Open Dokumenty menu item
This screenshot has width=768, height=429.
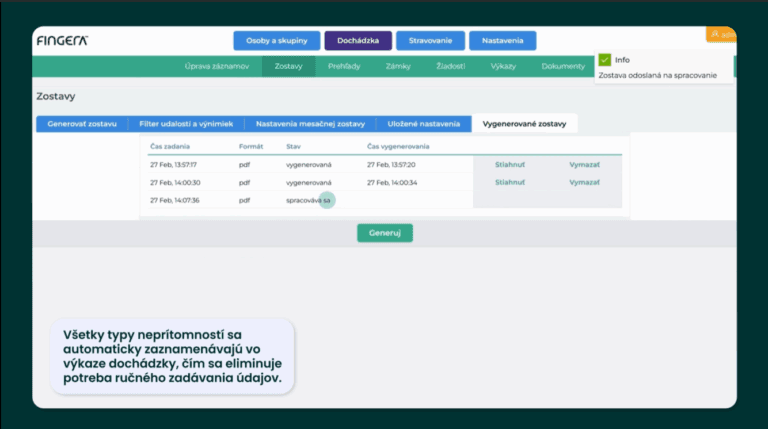563,66
